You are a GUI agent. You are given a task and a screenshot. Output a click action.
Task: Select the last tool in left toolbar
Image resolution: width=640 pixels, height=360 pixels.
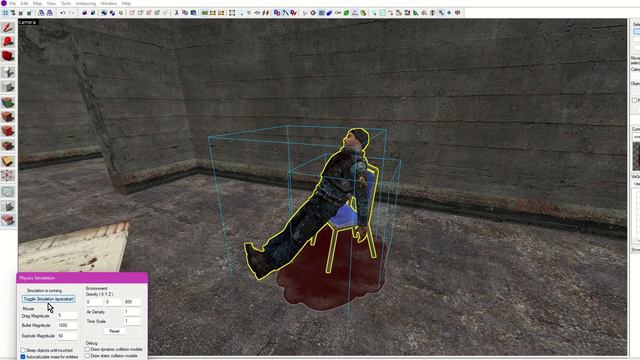(x=8, y=220)
